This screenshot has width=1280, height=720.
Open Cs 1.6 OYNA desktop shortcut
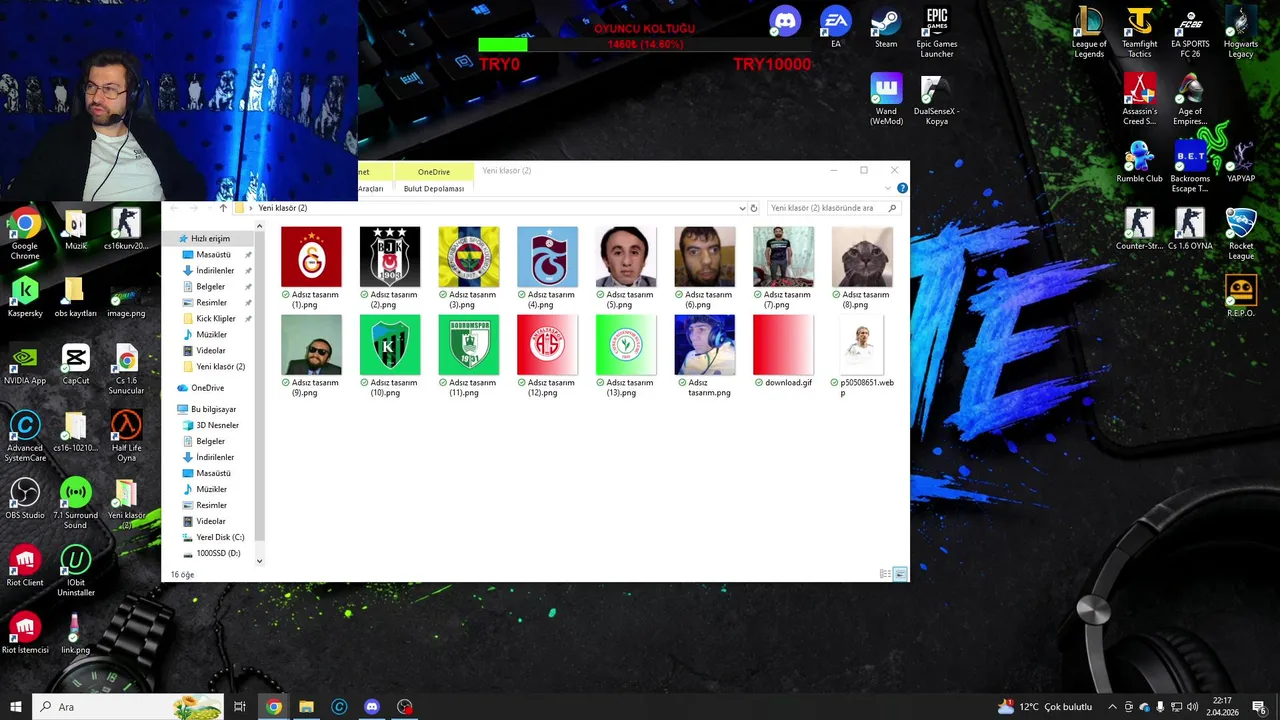point(1190,229)
